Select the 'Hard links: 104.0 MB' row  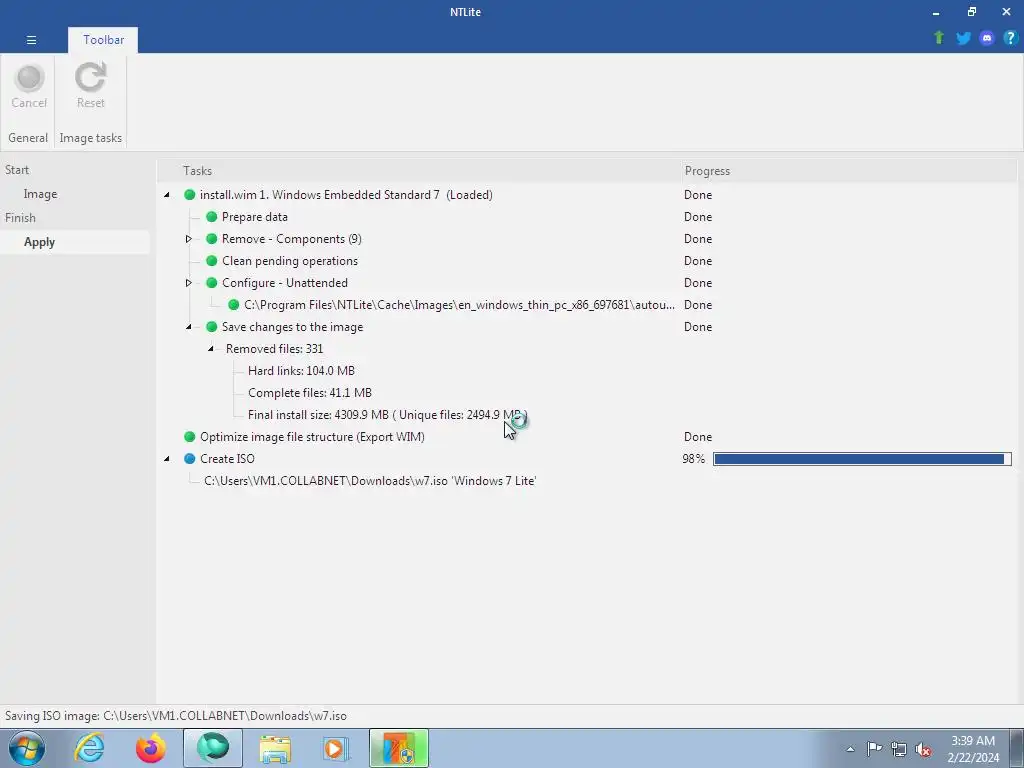tap(301, 371)
